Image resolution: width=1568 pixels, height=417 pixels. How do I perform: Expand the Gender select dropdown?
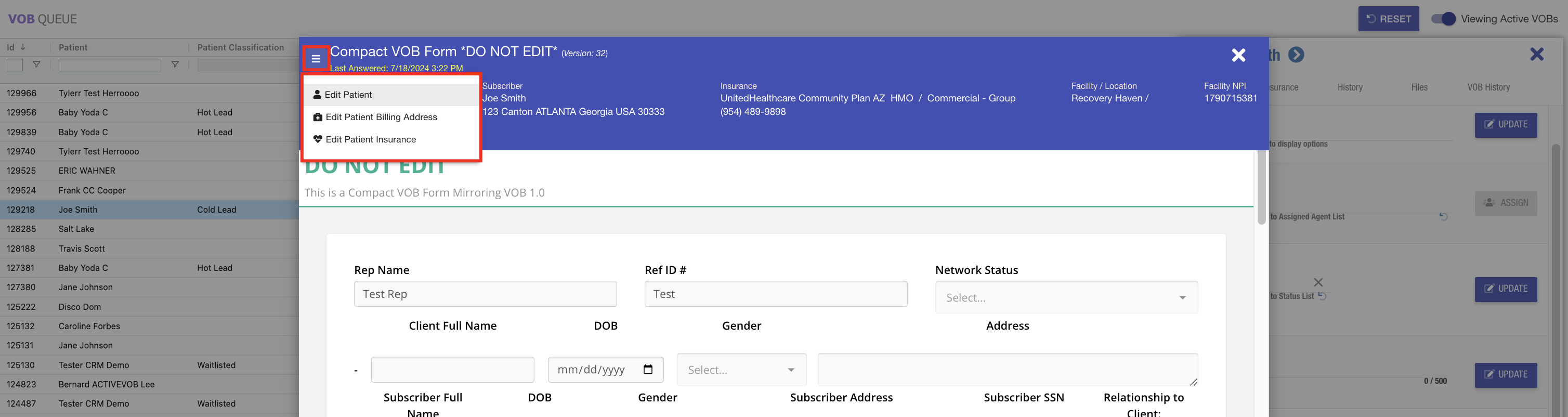(x=741, y=370)
